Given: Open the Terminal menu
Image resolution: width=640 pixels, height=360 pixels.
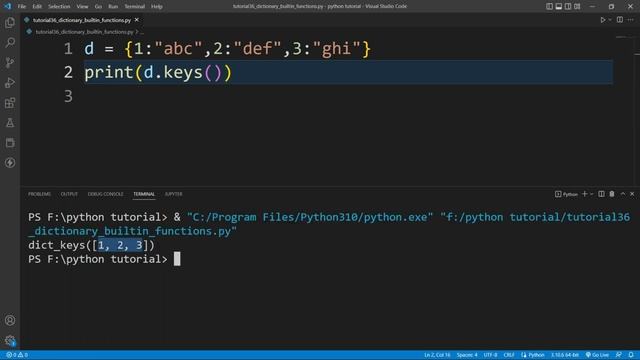Looking at the screenshot, I should coord(134,6).
